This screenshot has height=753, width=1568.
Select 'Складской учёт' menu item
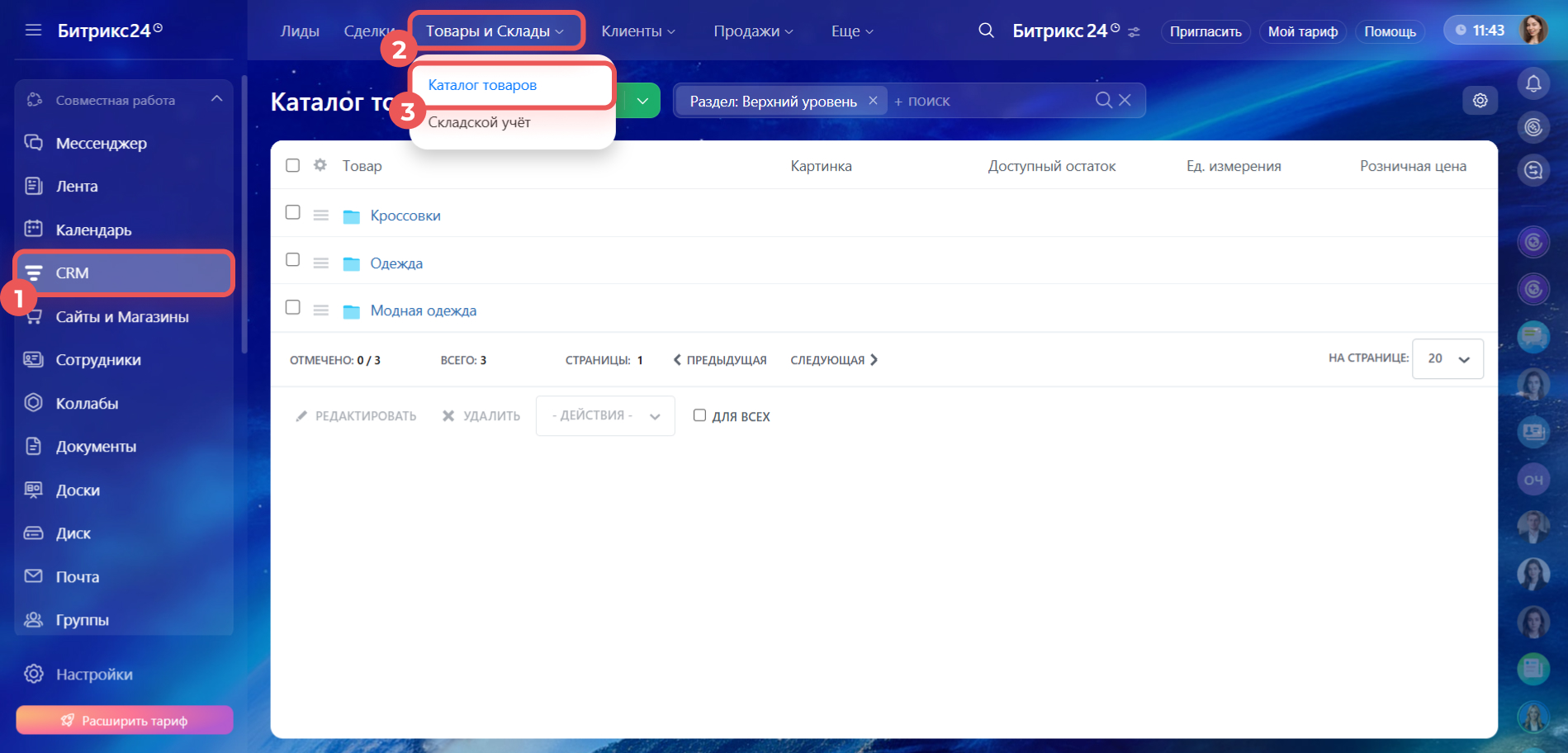pos(479,123)
